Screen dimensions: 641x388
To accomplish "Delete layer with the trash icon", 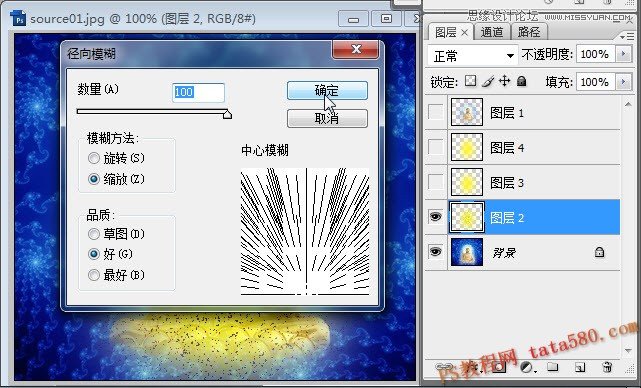I will tap(607, 367).
